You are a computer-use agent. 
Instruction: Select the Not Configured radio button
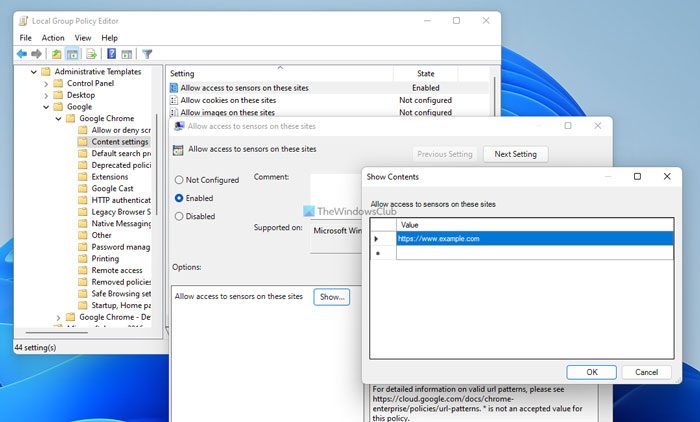179,180
